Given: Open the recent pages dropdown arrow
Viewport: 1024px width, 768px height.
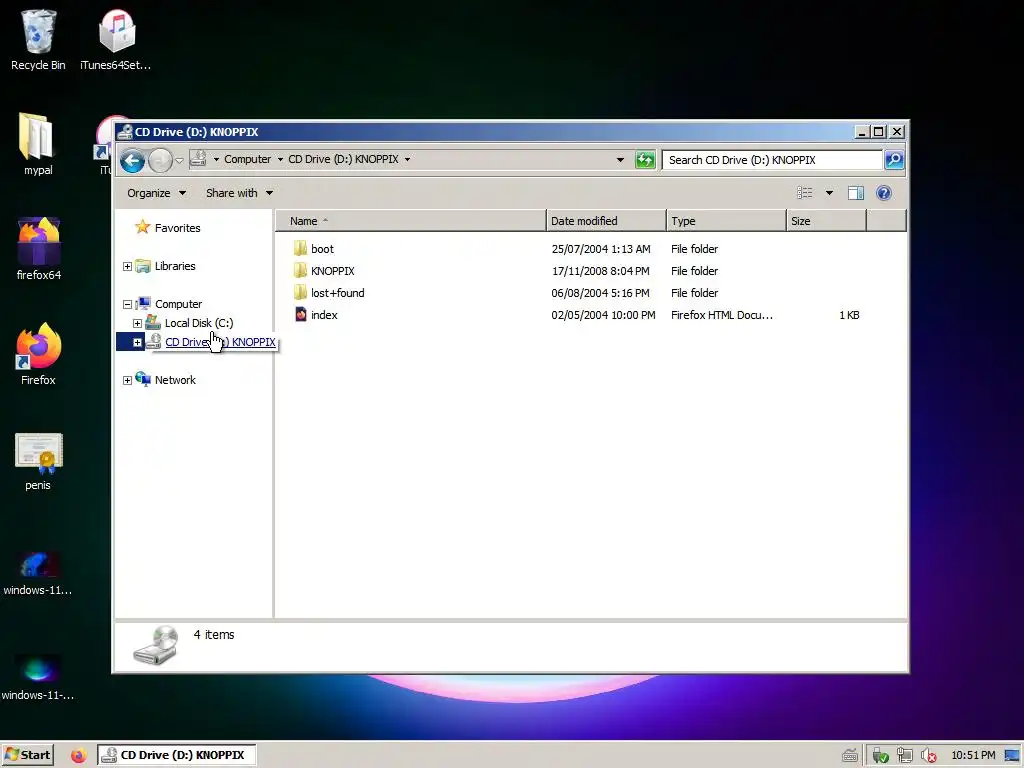Looking at the screenshot, I should pos(179,160).
